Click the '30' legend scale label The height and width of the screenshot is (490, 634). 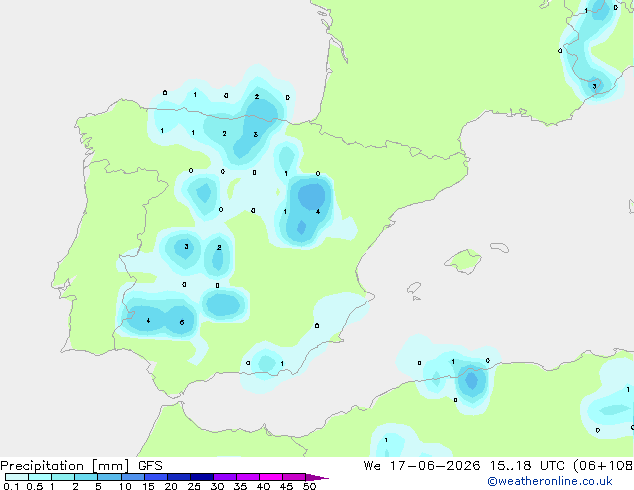(217, 486)
